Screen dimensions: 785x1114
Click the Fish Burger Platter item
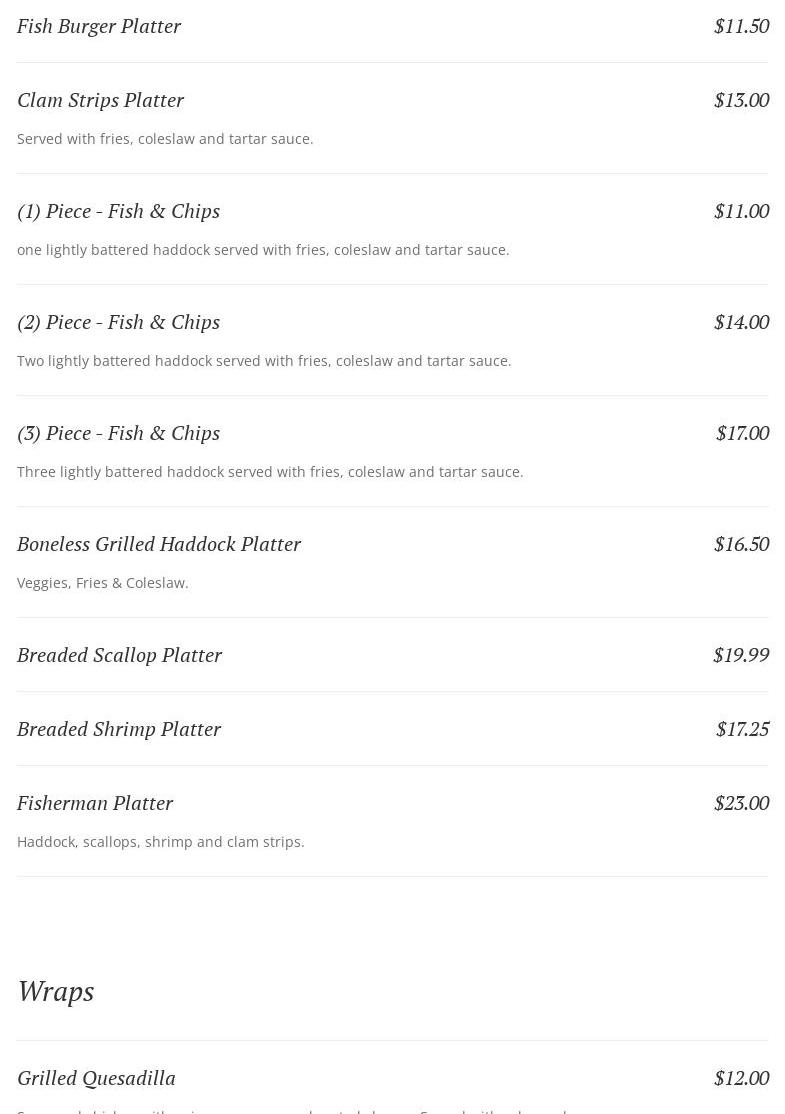(99, 26)
